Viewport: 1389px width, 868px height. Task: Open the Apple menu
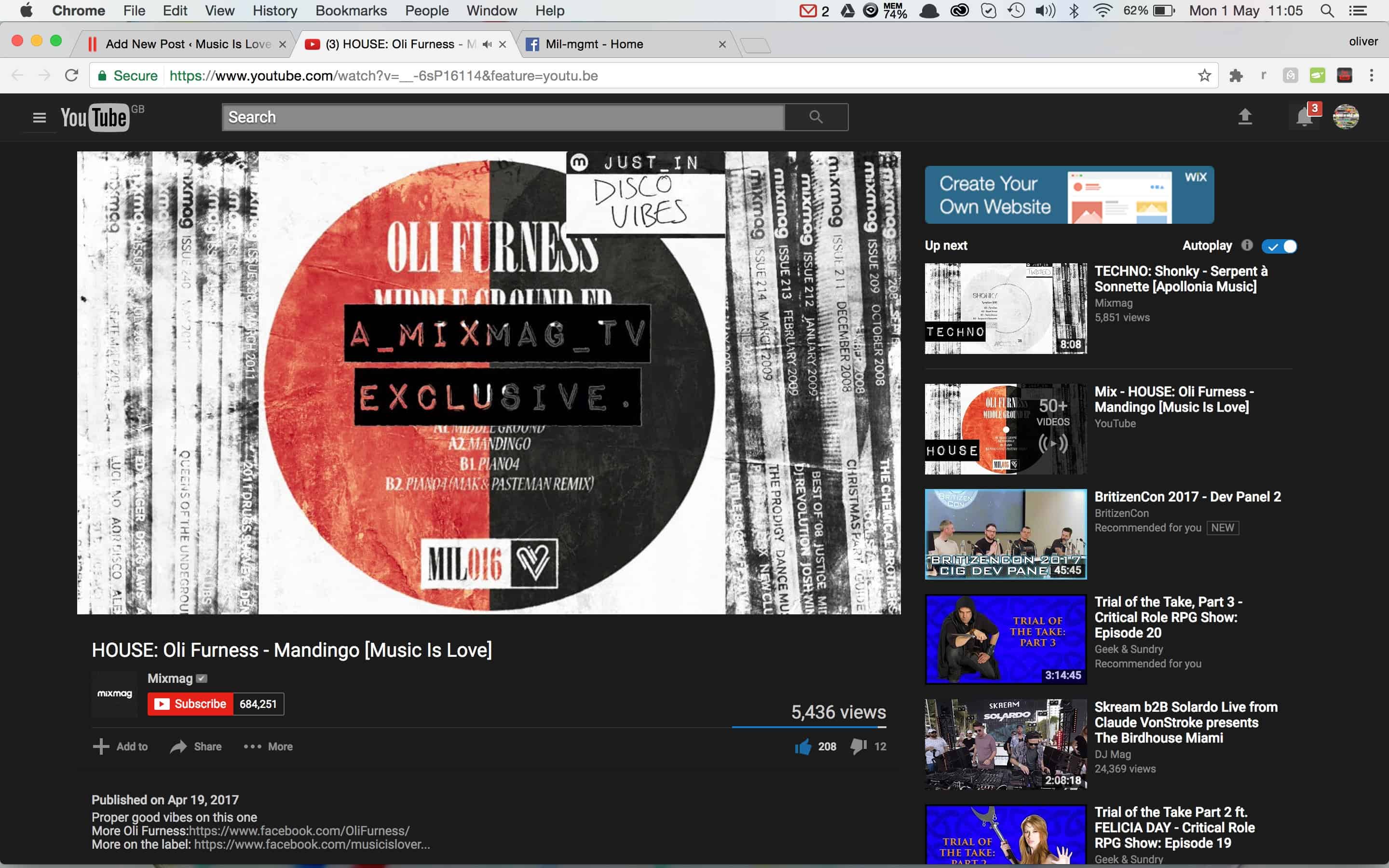(27, 10)
